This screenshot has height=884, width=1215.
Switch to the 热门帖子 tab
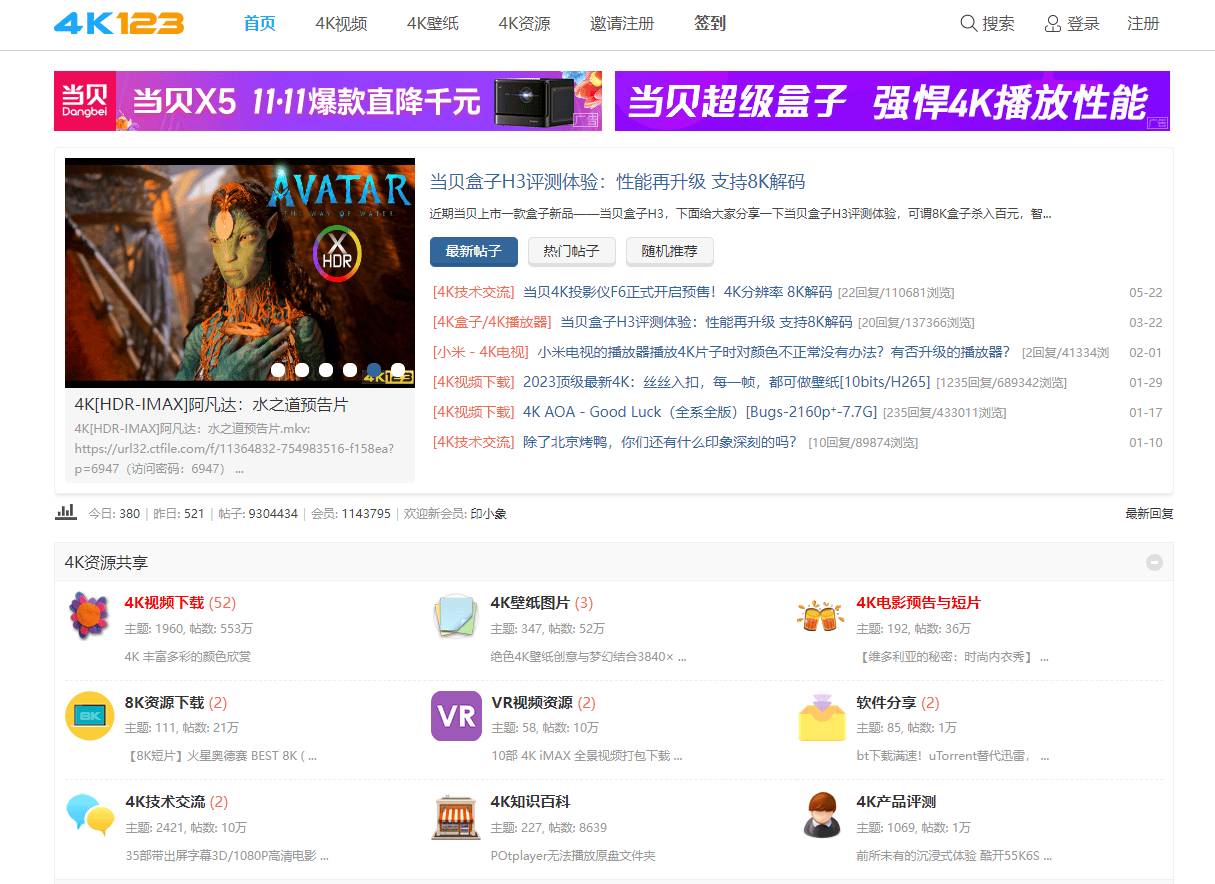pos(571,251)
